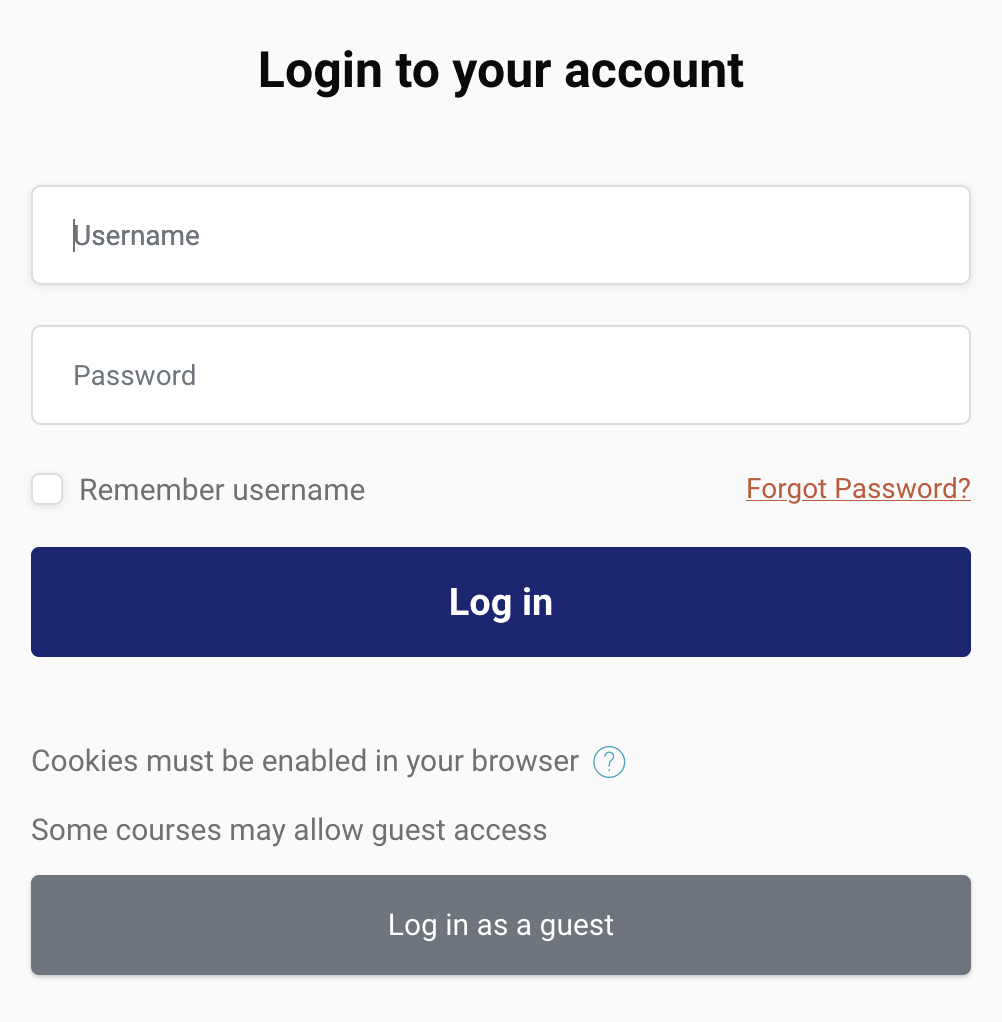Place cursor in the Username text box
Image resolution: width=1002 pixels, height=1022 pixels.
click(500, 235)
